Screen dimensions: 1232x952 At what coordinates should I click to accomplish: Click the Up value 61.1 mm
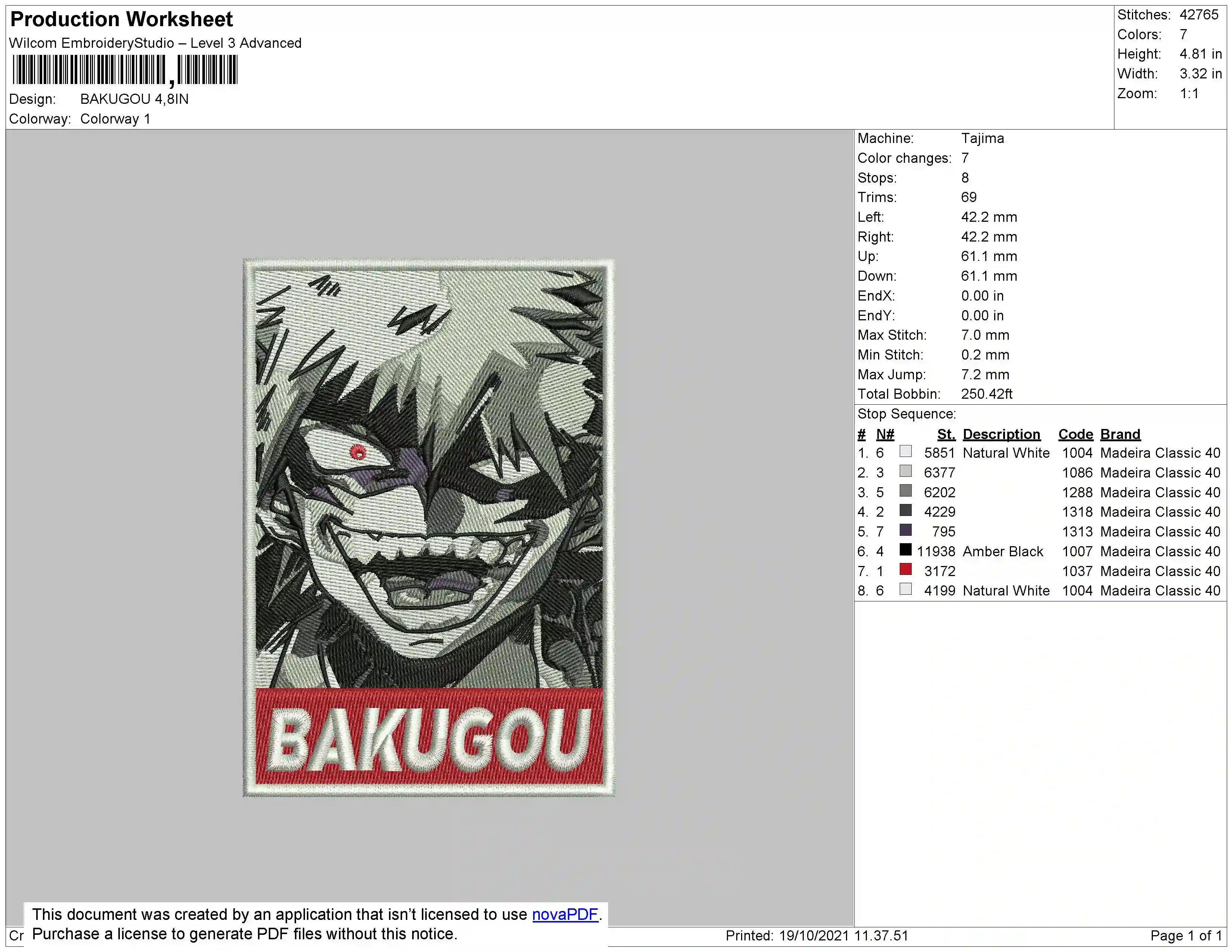(989, 256)
